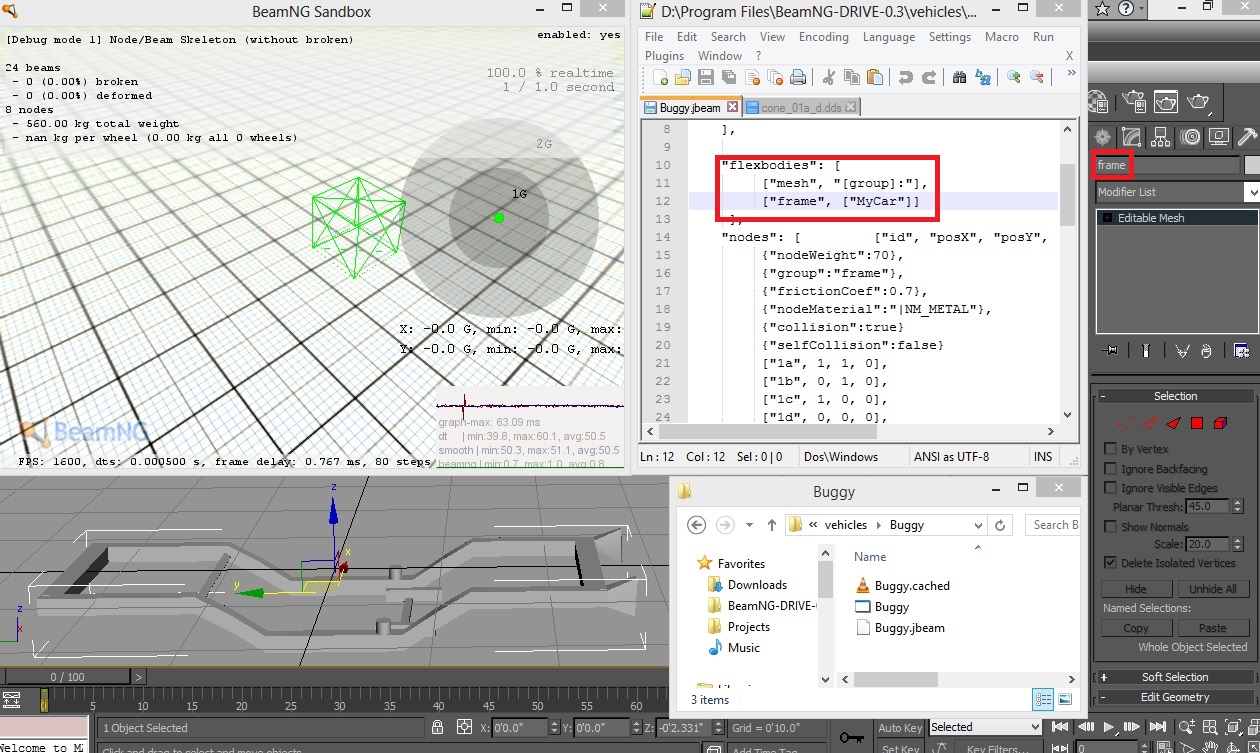Collapse Selection rollout header
The width and height of the screenshot is (1260, 753).
[1175, 396]
